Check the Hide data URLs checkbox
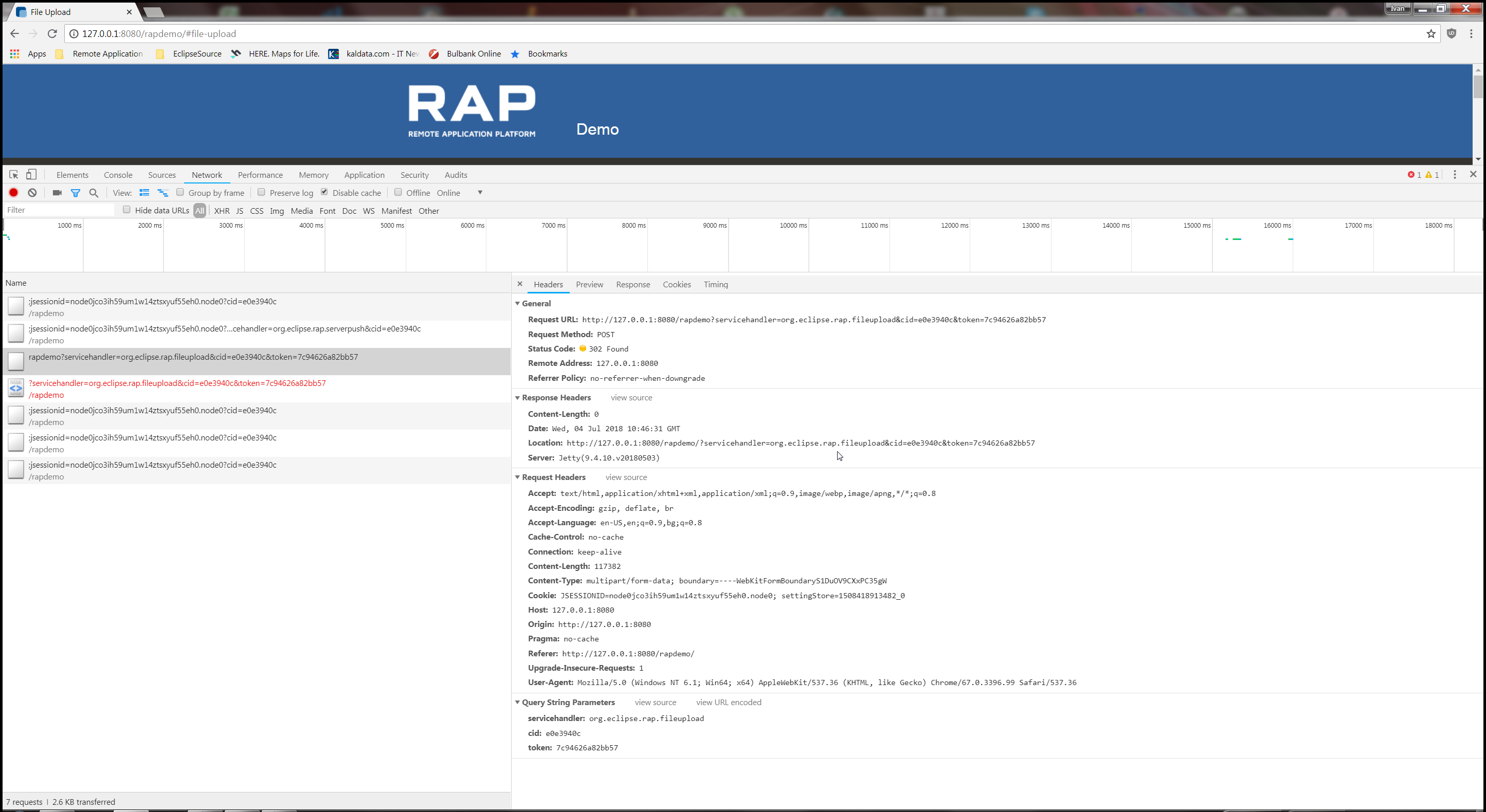 pyautogui.click(x=126, y=210)
